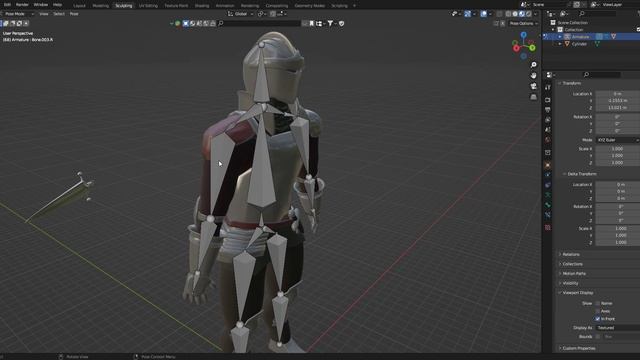Switch to material preview shading
This screenshot has height=360, width=640.
tap(522, 14)
